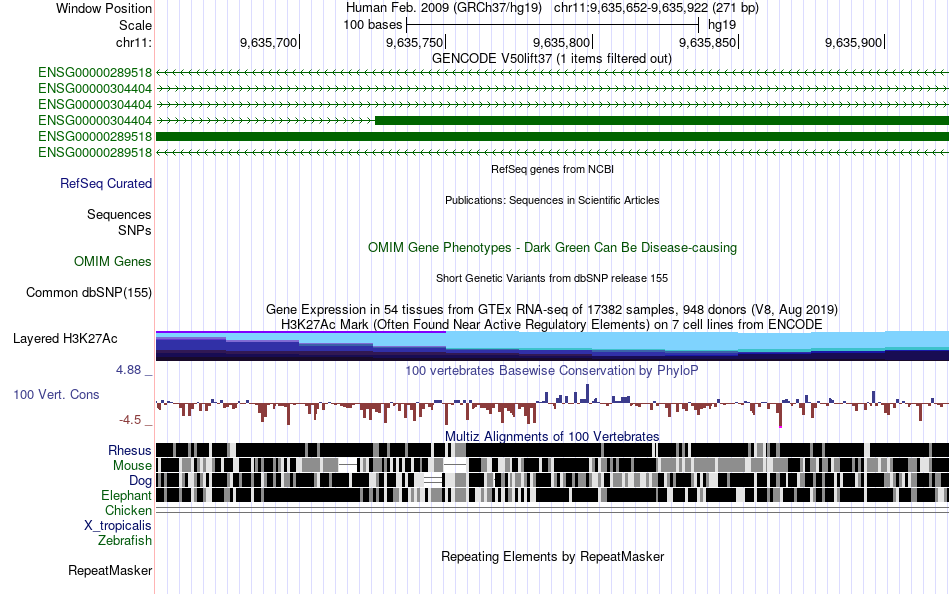Open Short Genetic Variants from dbSNP title
950x594 pixels.
552,278
